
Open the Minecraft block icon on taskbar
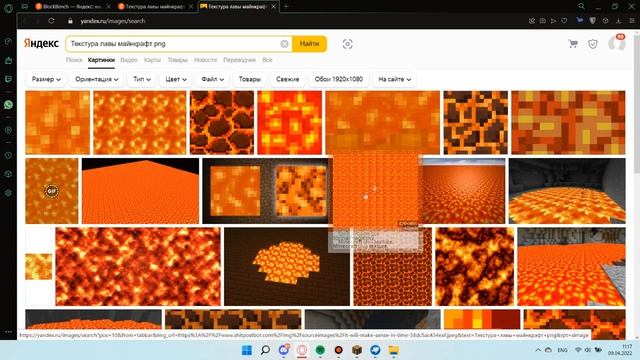point(357,350)
